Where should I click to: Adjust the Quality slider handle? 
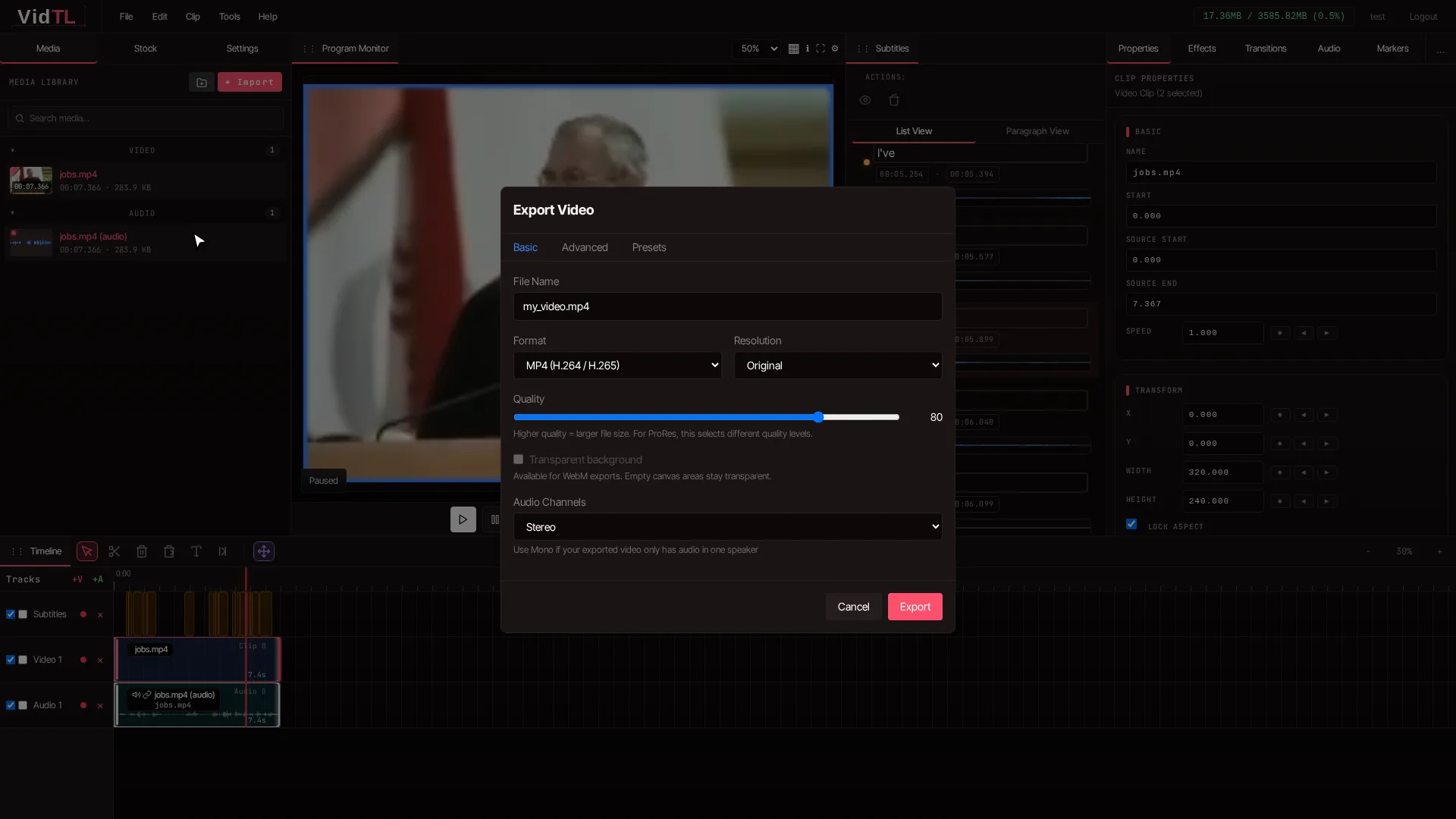pos(818,417)
